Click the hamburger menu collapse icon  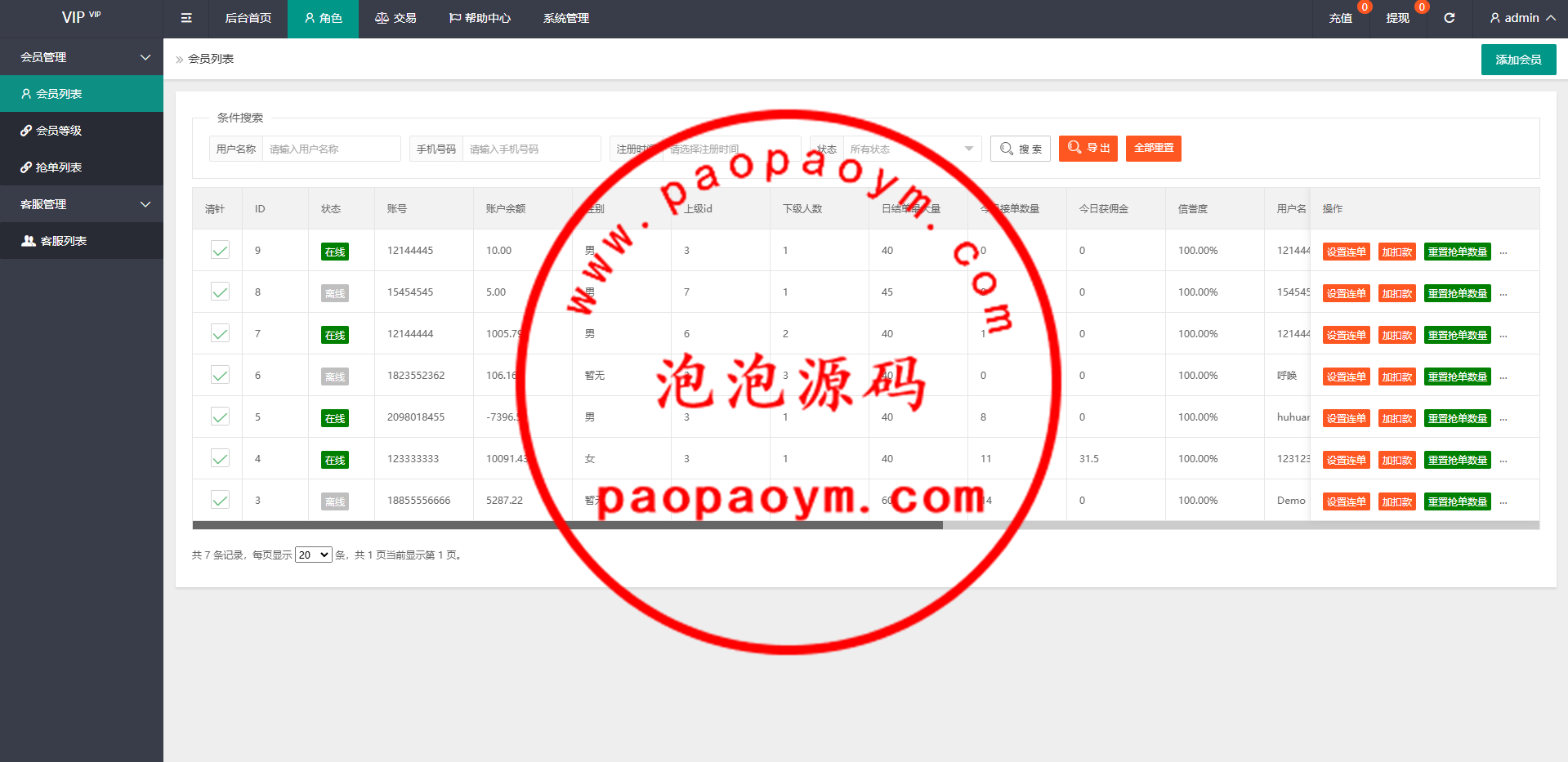pyautogui.click(x=186, y=18)
